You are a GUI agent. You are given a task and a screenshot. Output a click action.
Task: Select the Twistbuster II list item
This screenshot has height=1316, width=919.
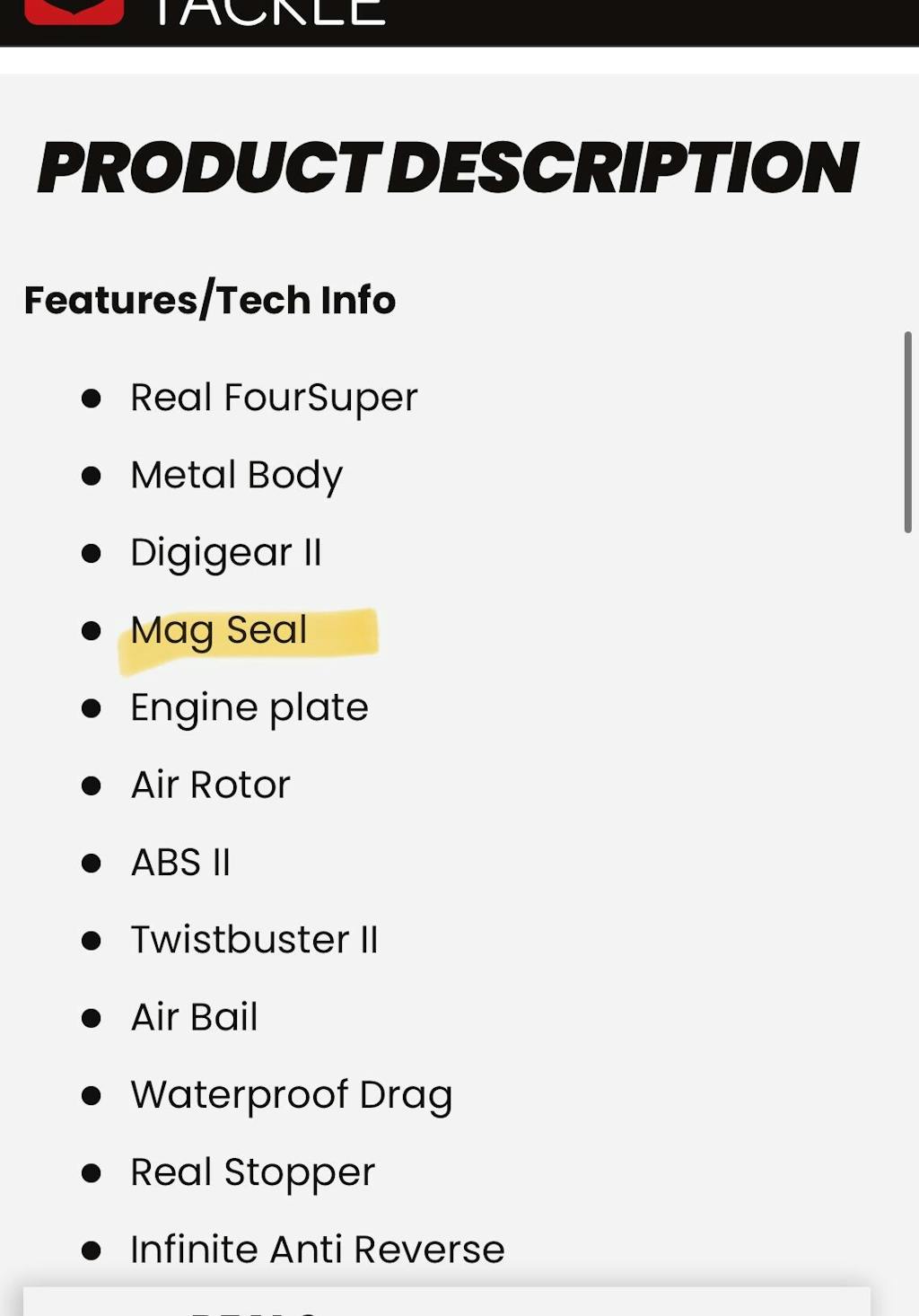coord(254,940)
